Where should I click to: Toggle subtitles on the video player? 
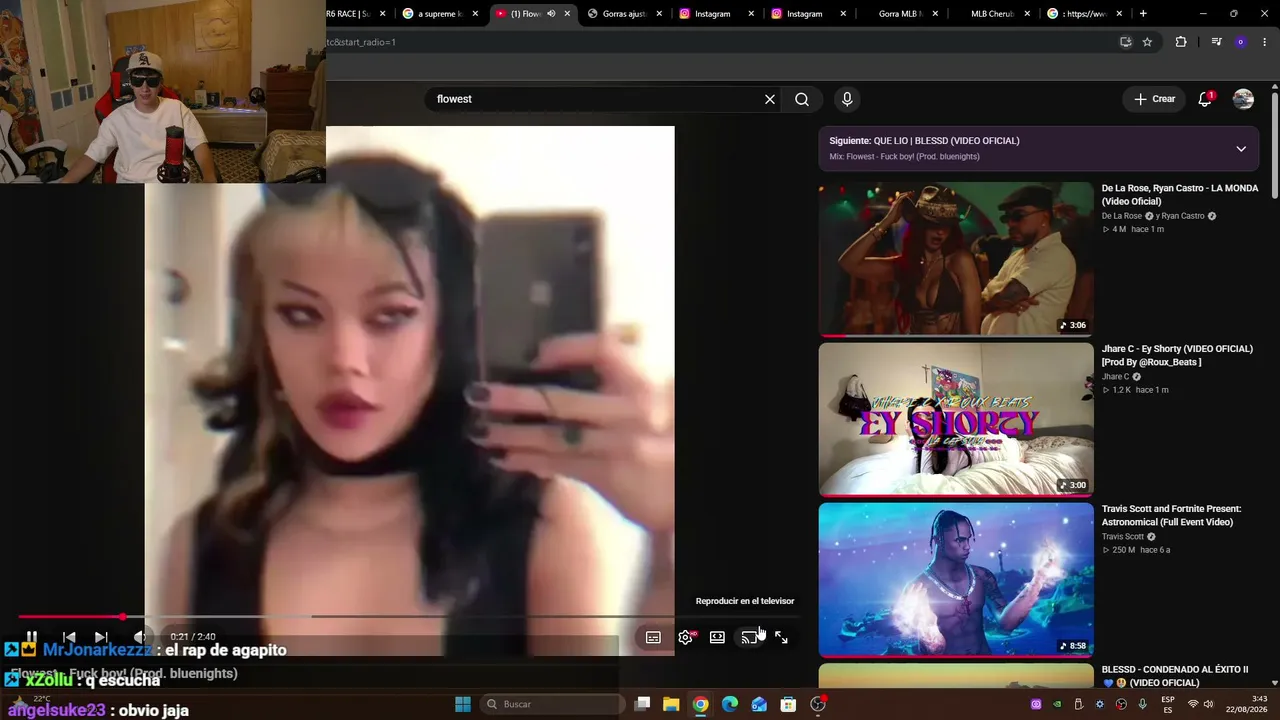[653, 637]
